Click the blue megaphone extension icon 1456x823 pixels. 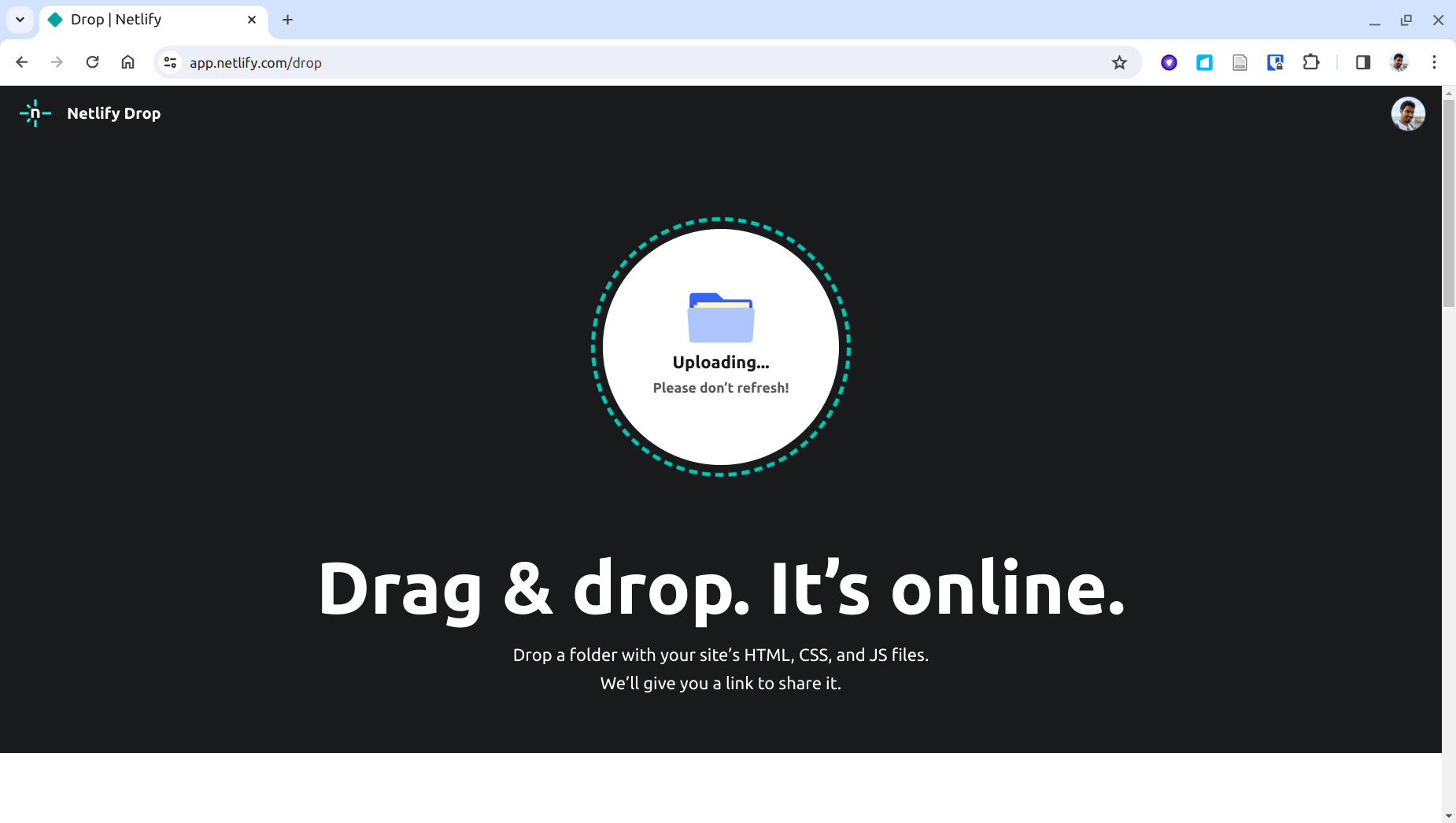1204,62
